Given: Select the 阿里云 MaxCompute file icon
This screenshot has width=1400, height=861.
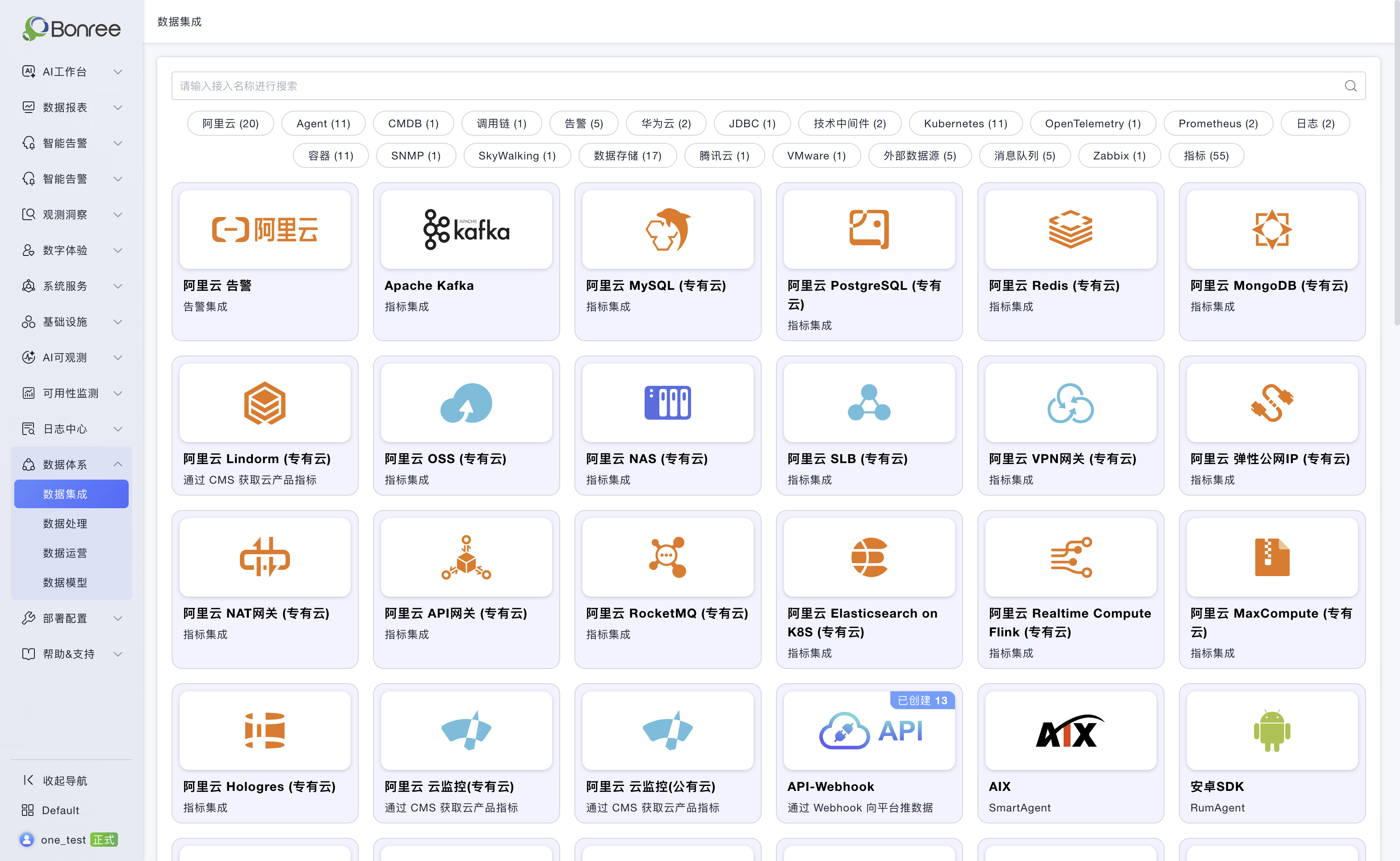Looking at the screenshot, I should pos(1272,557).
